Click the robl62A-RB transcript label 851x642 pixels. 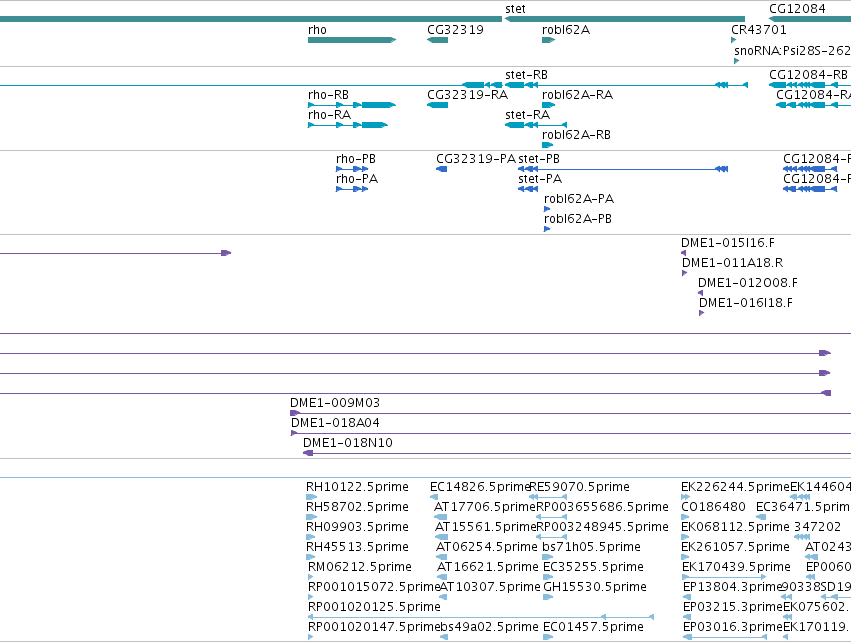(x=576, y=135)
